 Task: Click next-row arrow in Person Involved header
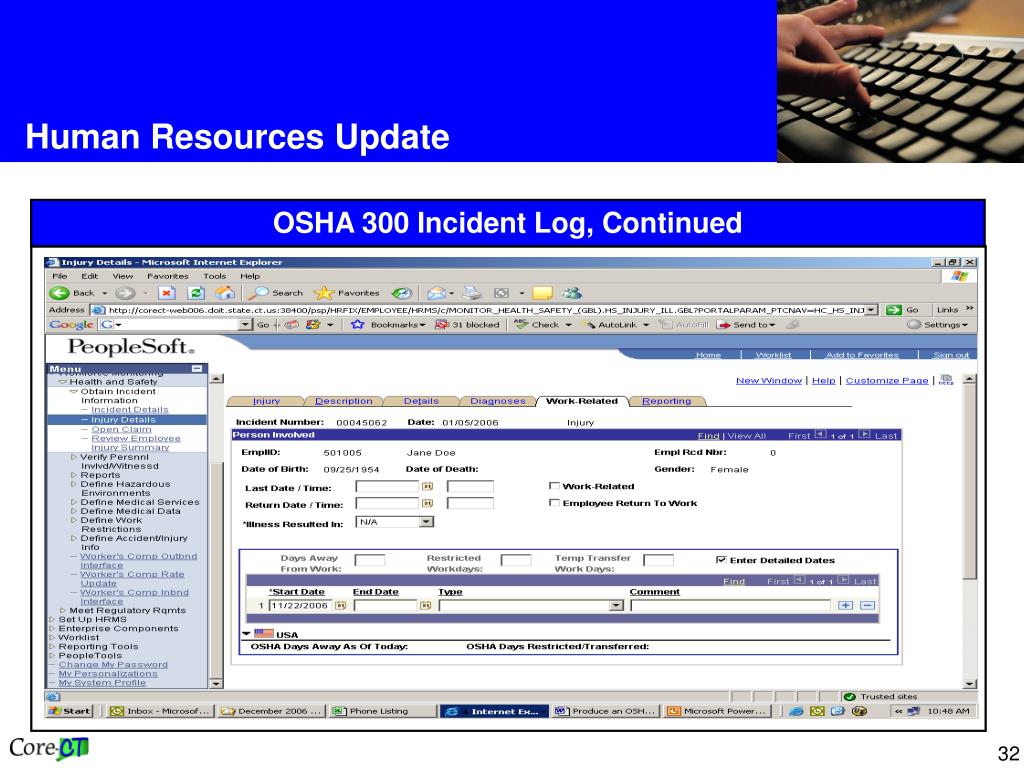pos(864,434)
